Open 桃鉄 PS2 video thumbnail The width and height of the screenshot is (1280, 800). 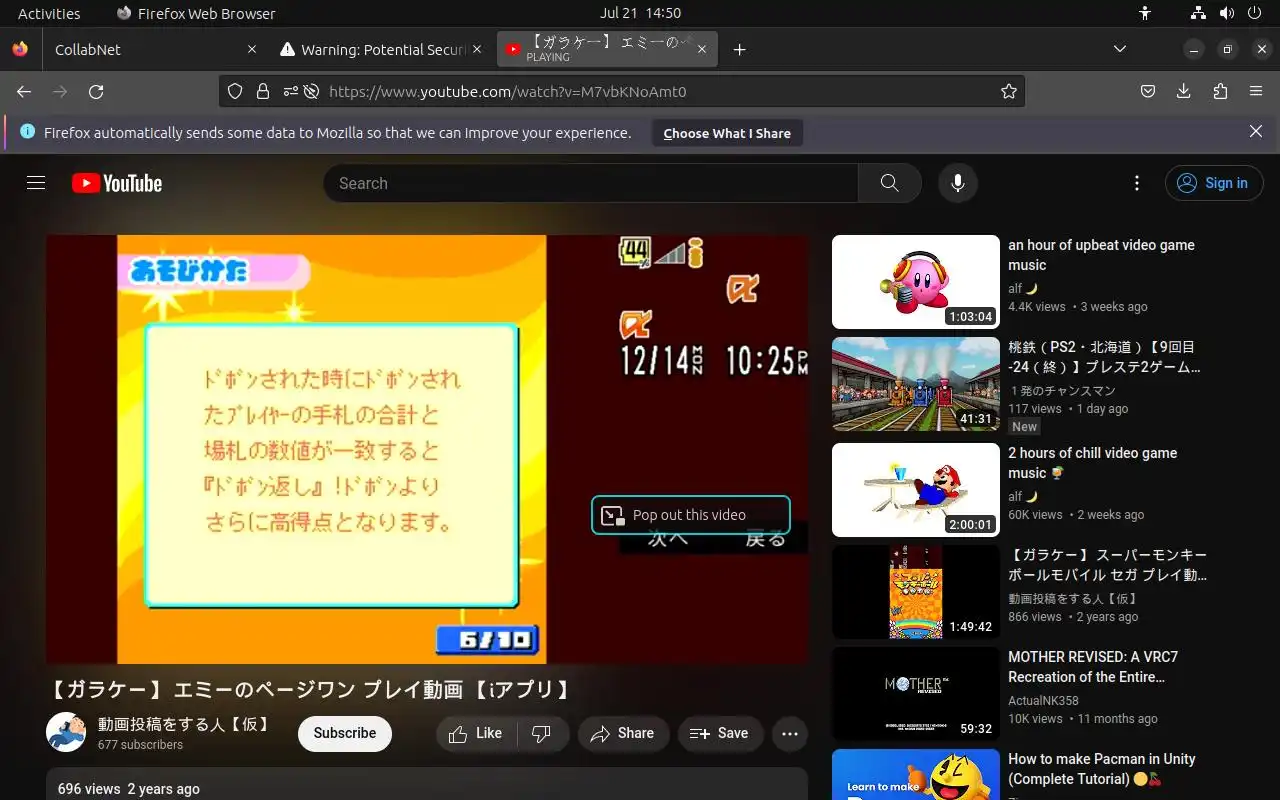pos(916,384)
